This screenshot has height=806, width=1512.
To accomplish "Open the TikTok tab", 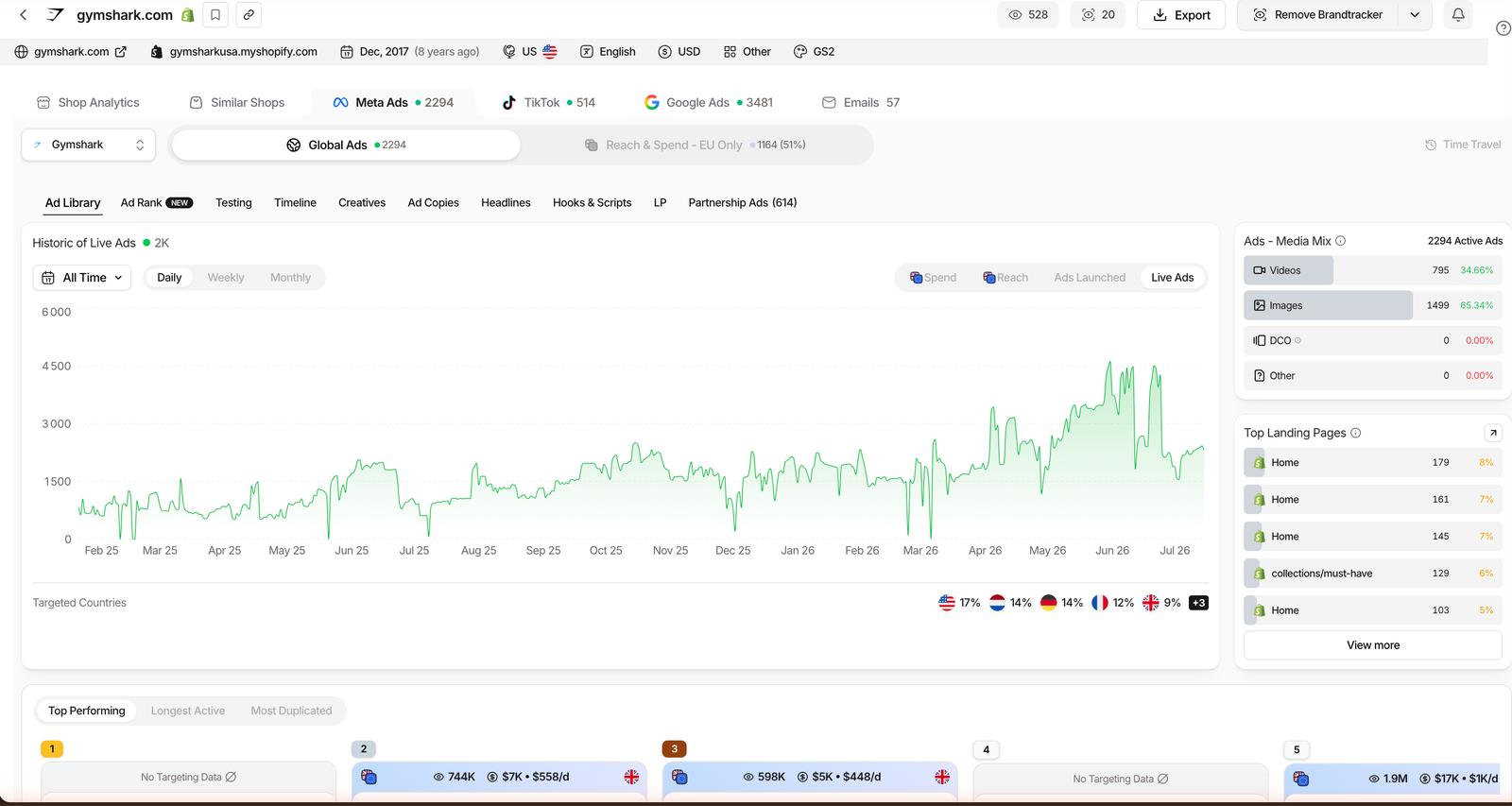I will pos(548,102).
